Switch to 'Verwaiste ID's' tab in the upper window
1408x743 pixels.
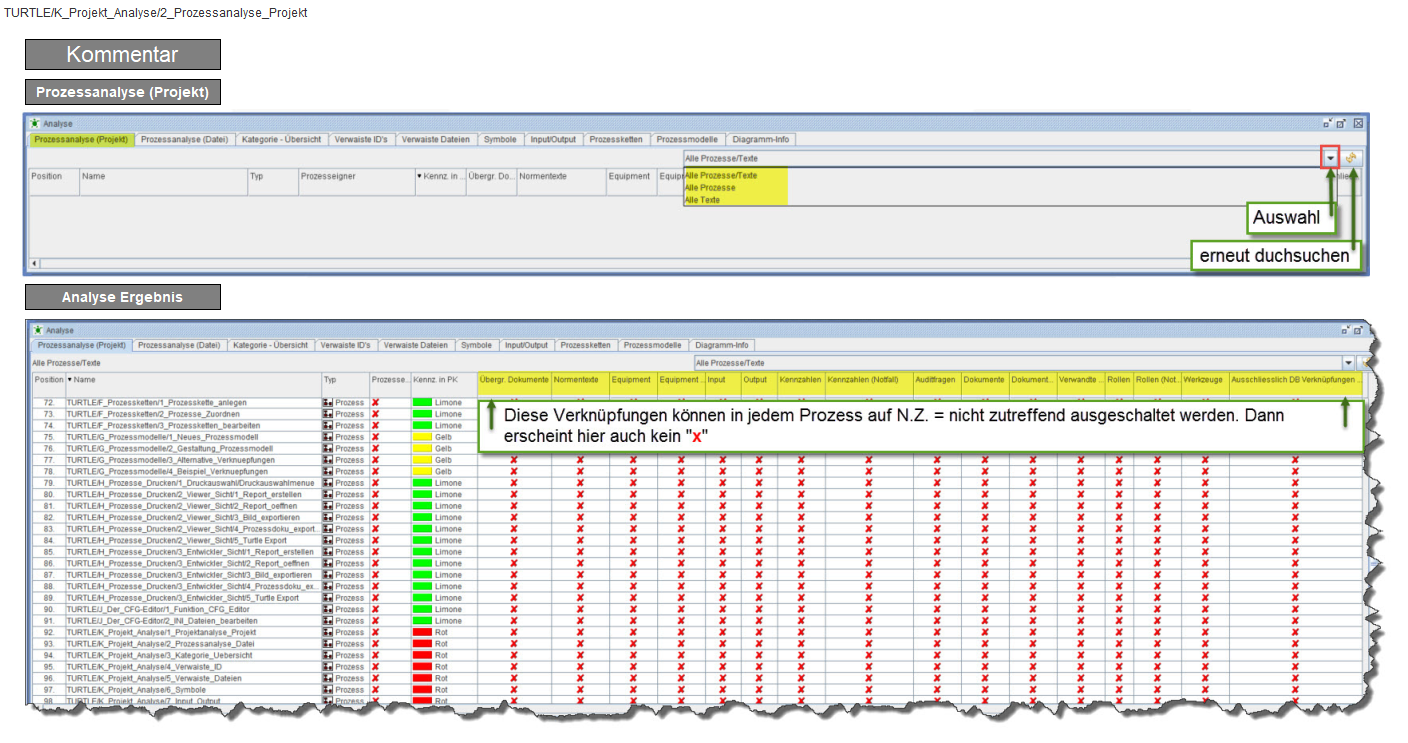click(362, 139)
